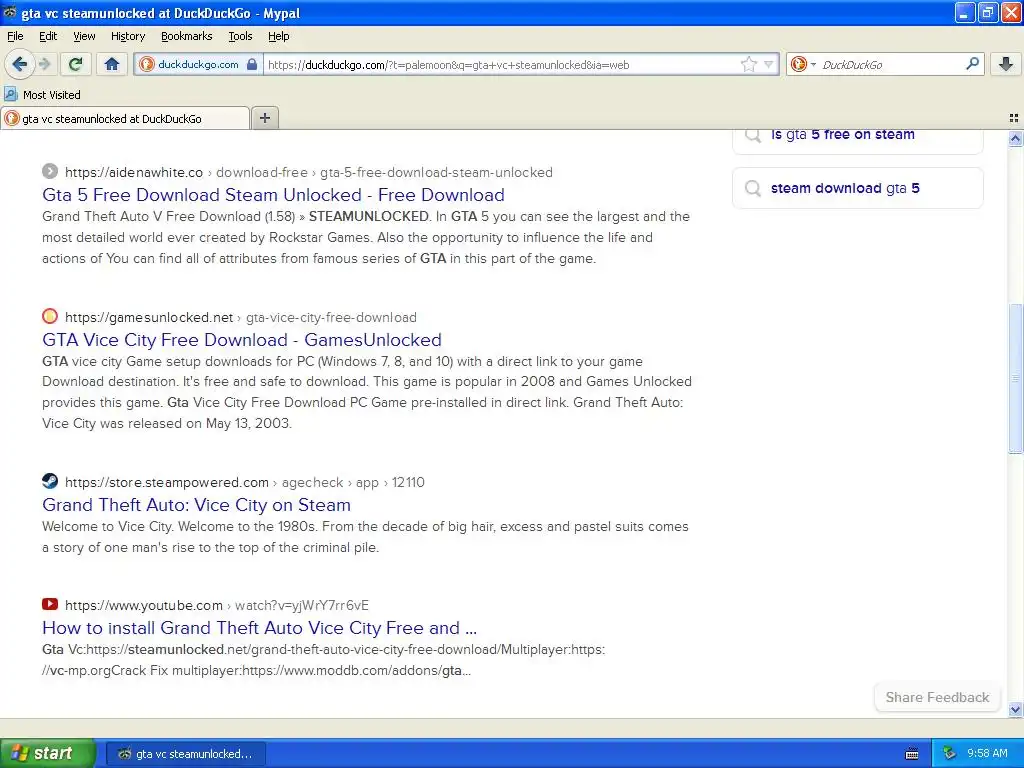Open the Downloads arrow button
1024x768 pixels.
click(x=1006, y=64)
